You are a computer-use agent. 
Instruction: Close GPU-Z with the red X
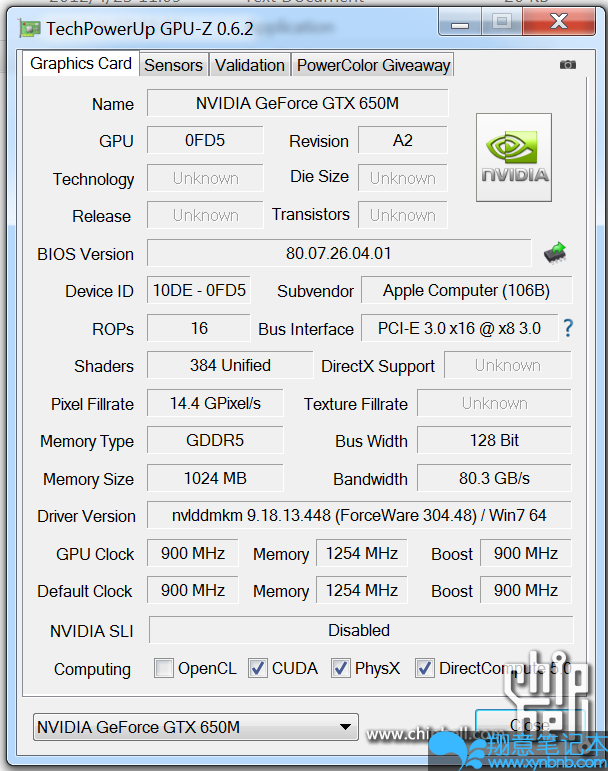(559, 22)
